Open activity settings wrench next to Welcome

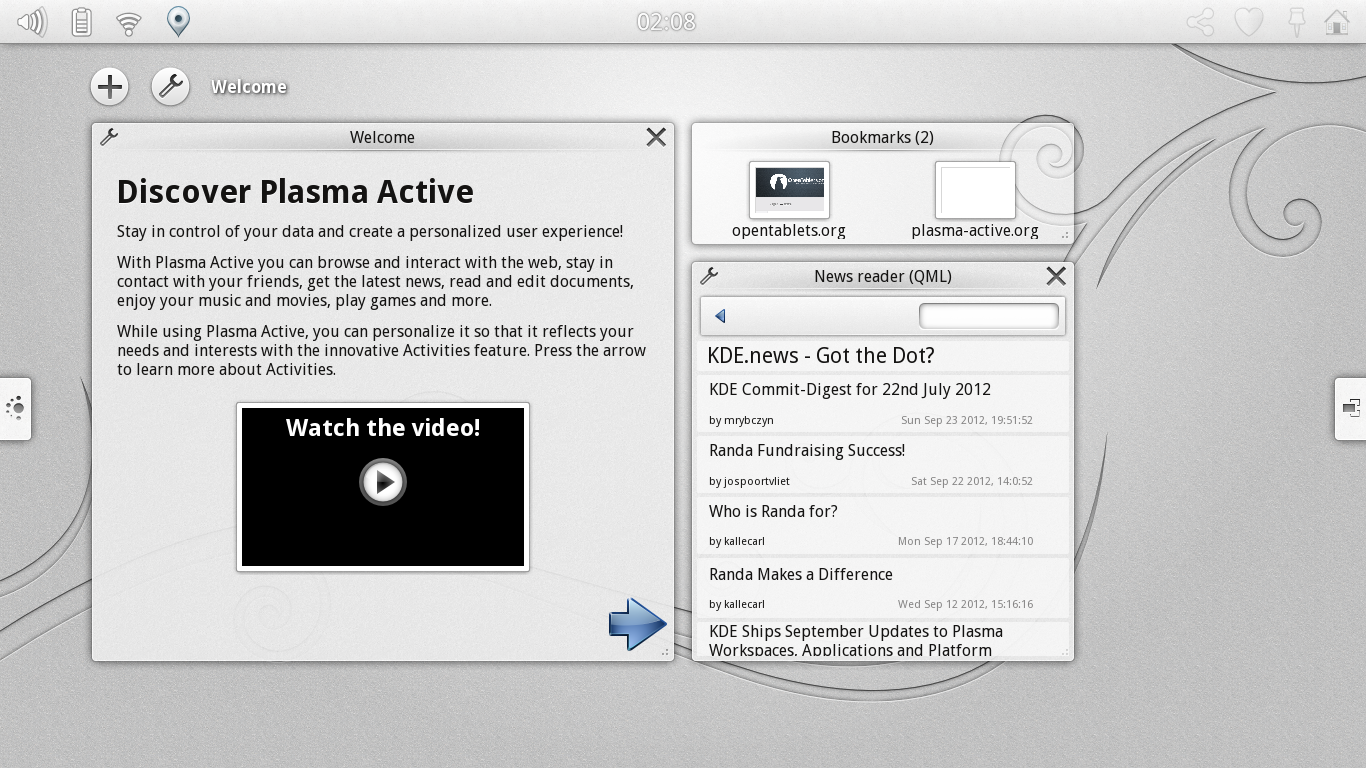(170, 87)
